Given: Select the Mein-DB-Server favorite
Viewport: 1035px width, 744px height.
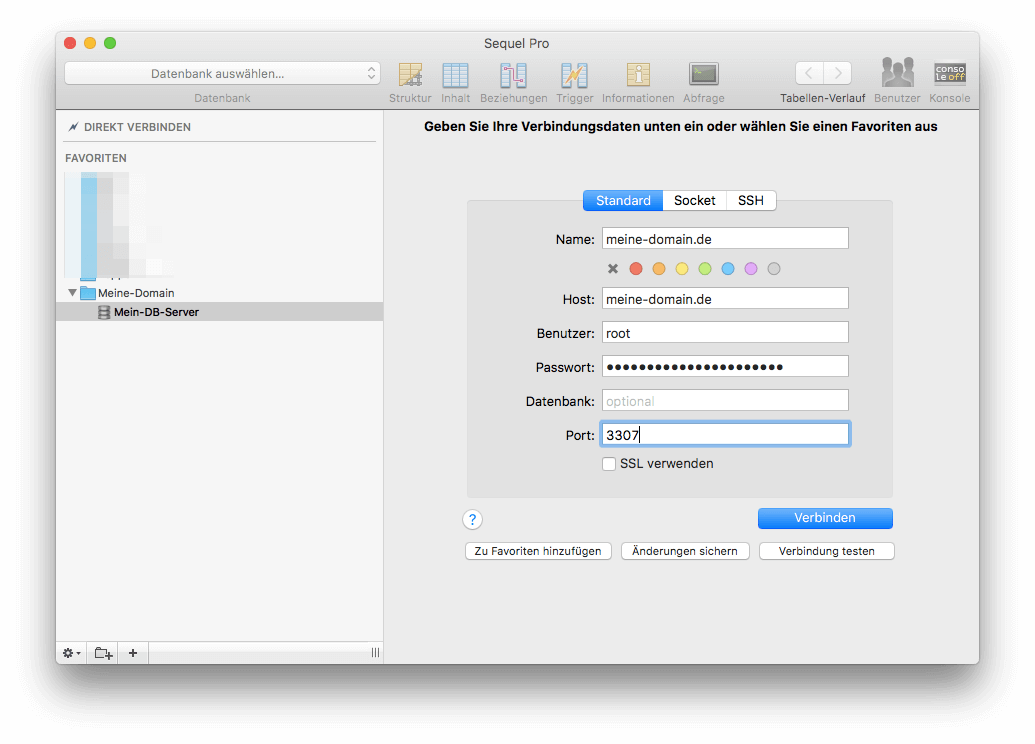Looking at the screenshot, I should click(x=219, y=312).
